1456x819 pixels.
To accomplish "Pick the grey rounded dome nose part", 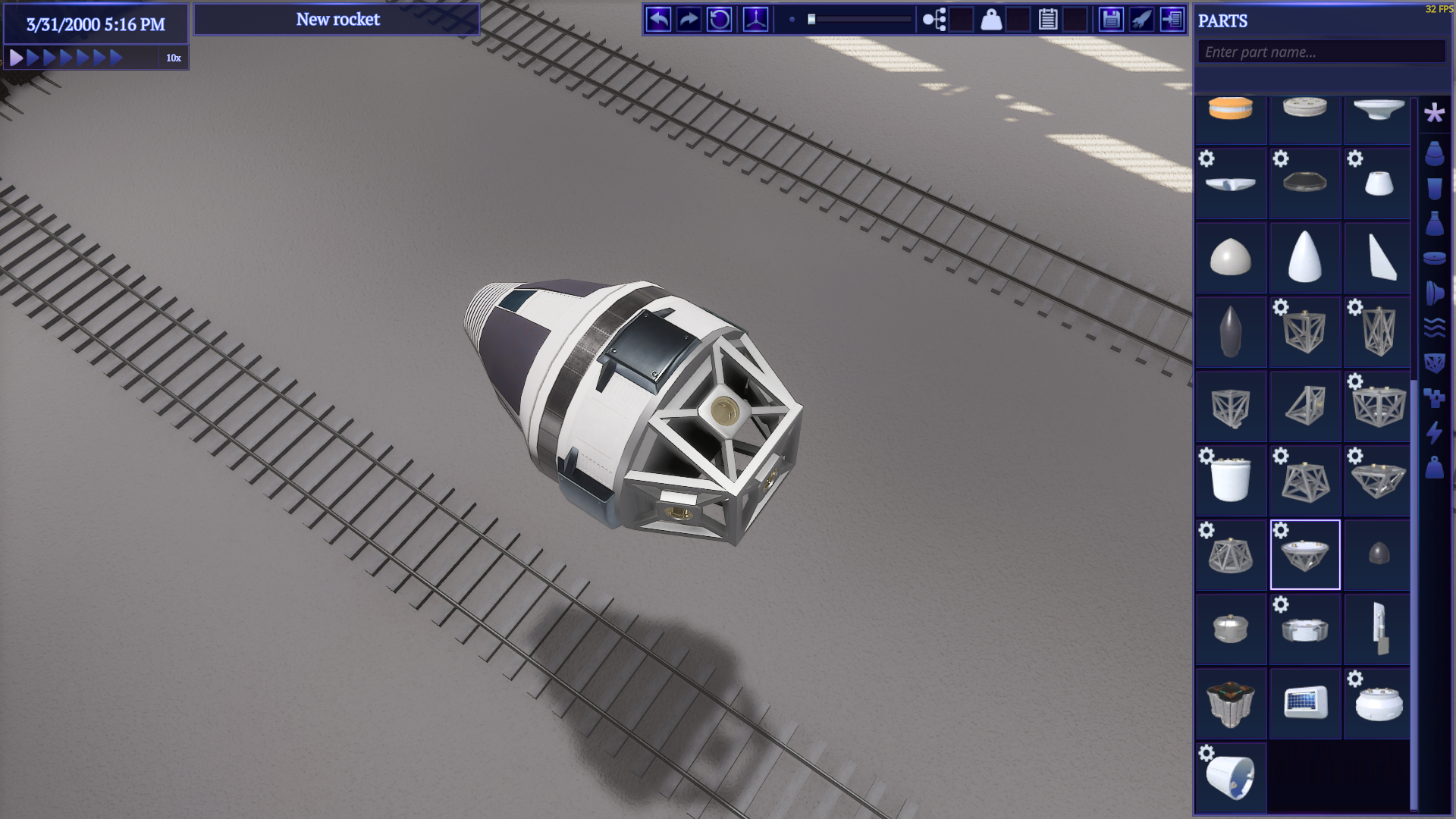I will tap(1230, 258).
